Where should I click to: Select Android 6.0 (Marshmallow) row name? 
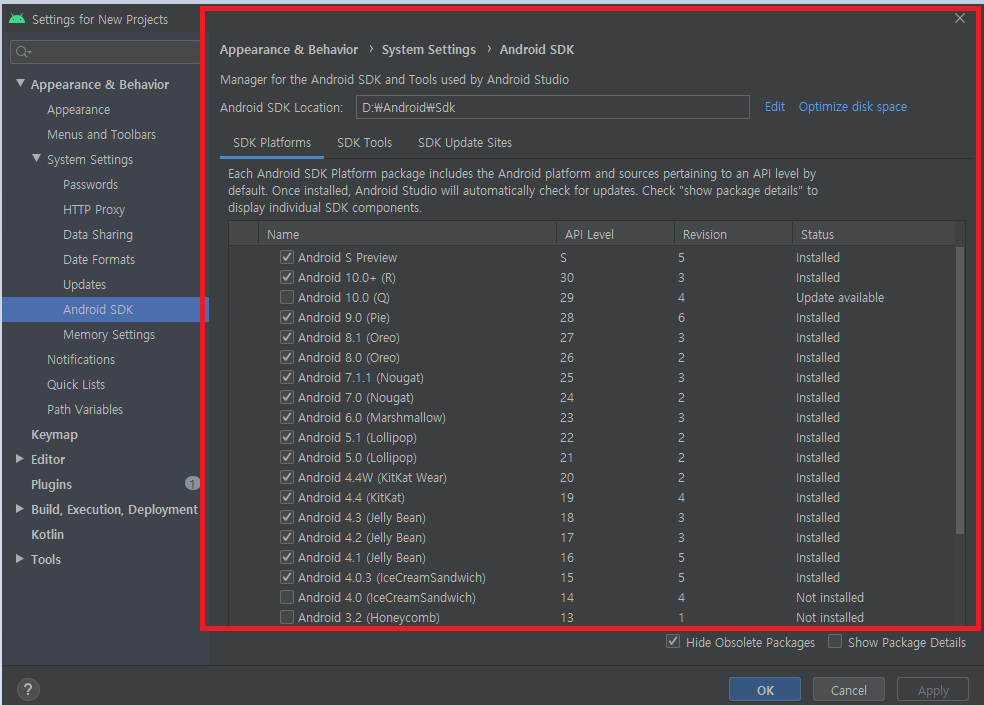click(x=372, y=417)
